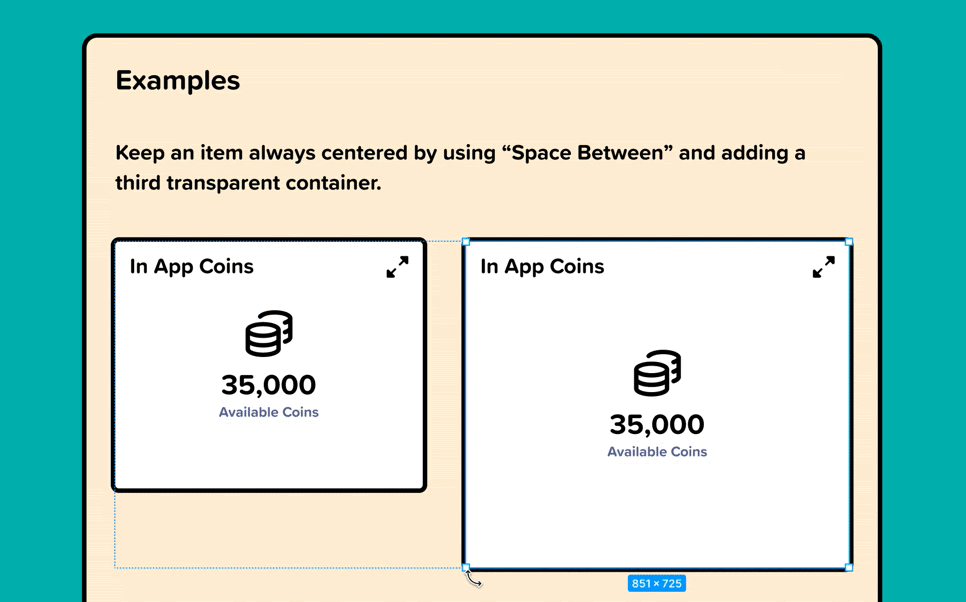The width and height of the screenshot is (966, 602).
Task: Grab the top-left resize handle of the selected card
Action: coord(466,242)
